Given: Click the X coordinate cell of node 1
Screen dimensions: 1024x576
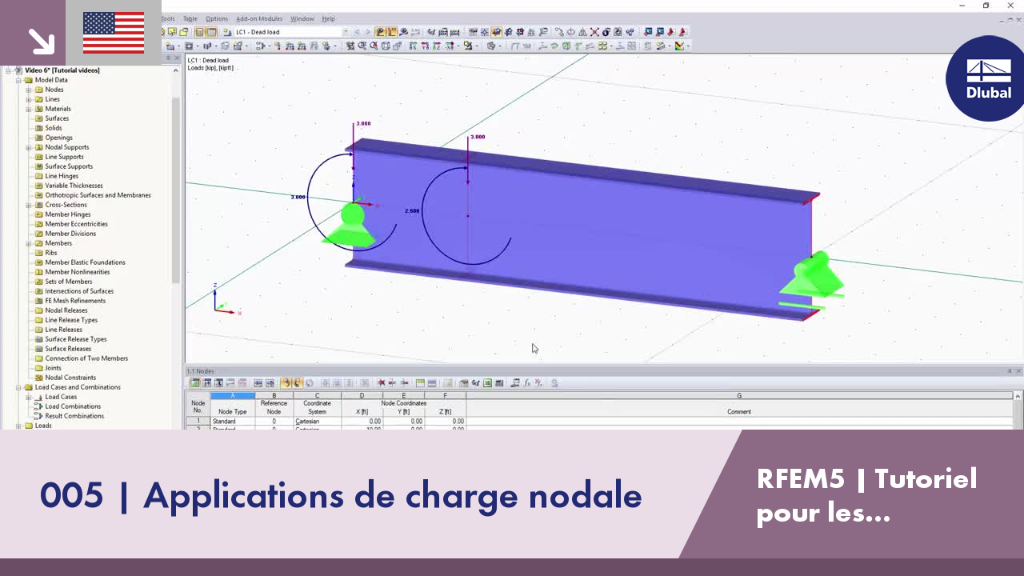Looking at the screenshot, I should [x=362, y=421].
